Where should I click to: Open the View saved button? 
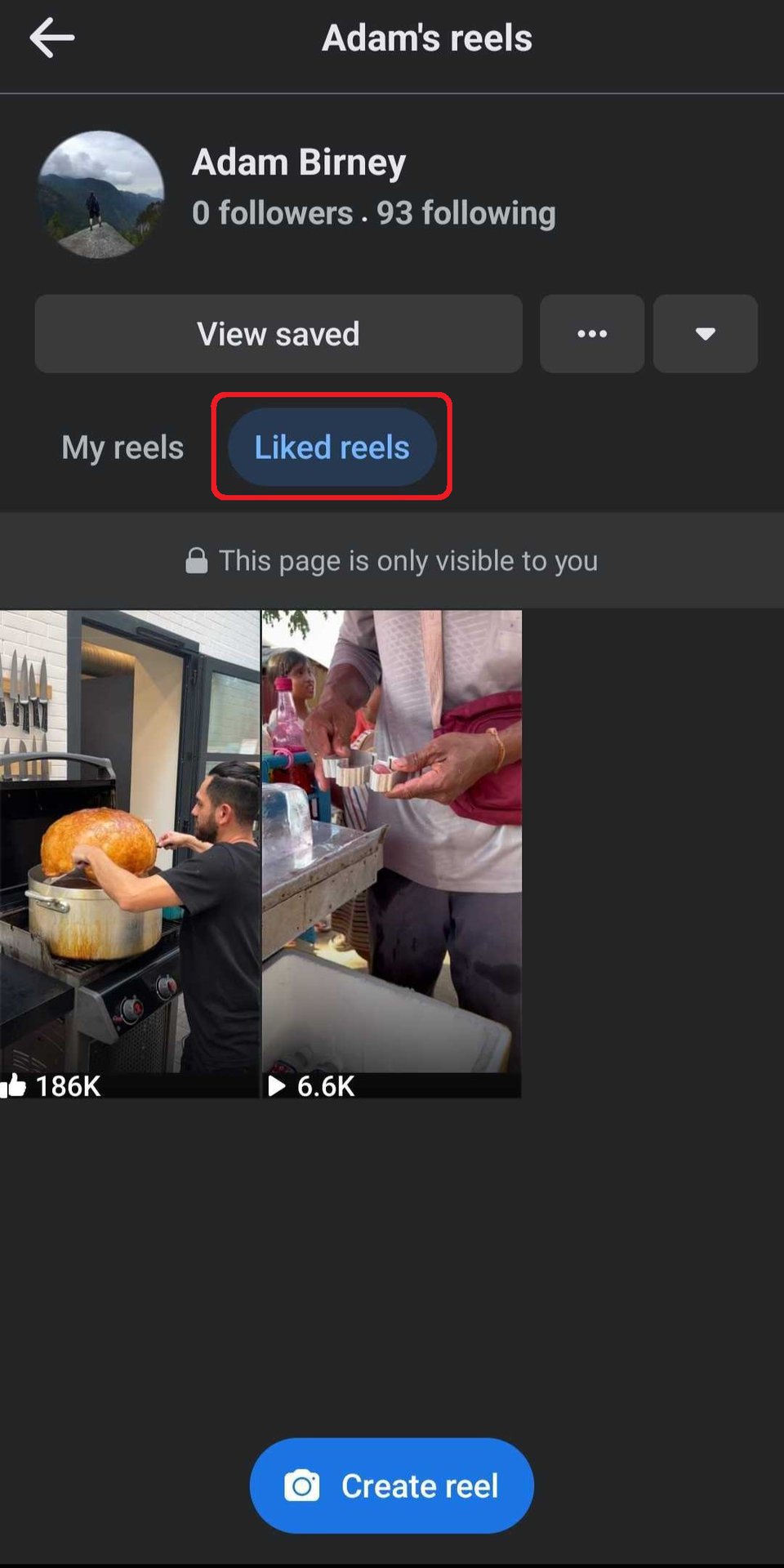[x=278, y=334]
